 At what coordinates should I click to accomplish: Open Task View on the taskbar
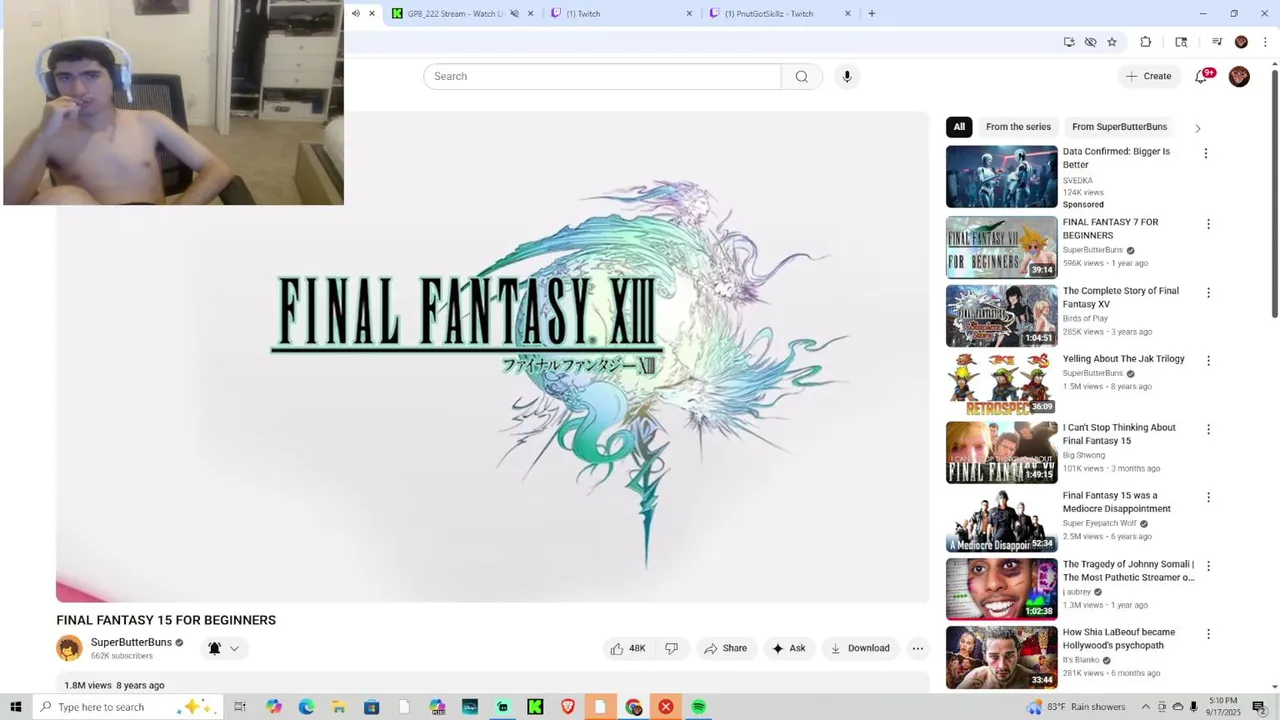pos(240,707)
